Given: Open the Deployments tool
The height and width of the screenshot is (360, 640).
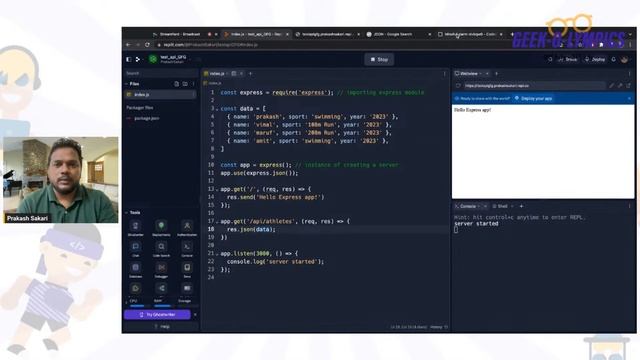Looking at the screenshot, I should pyautogui.click(x=161, y=228).
